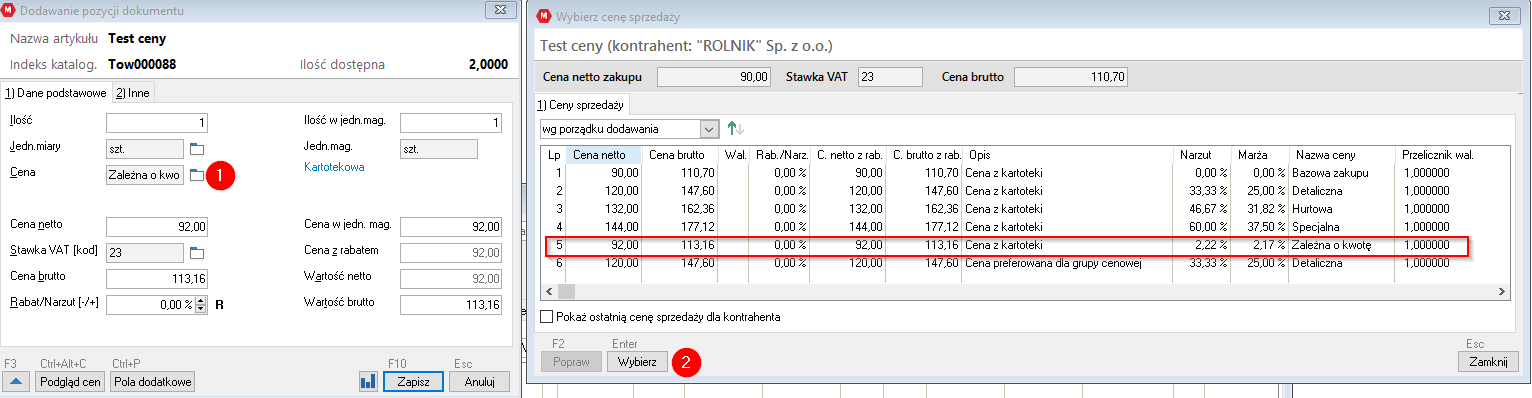Click the Cena 'Zależna o kwo' field
The width and height of the screenshot is (1532, 398).
pos(145,175)
